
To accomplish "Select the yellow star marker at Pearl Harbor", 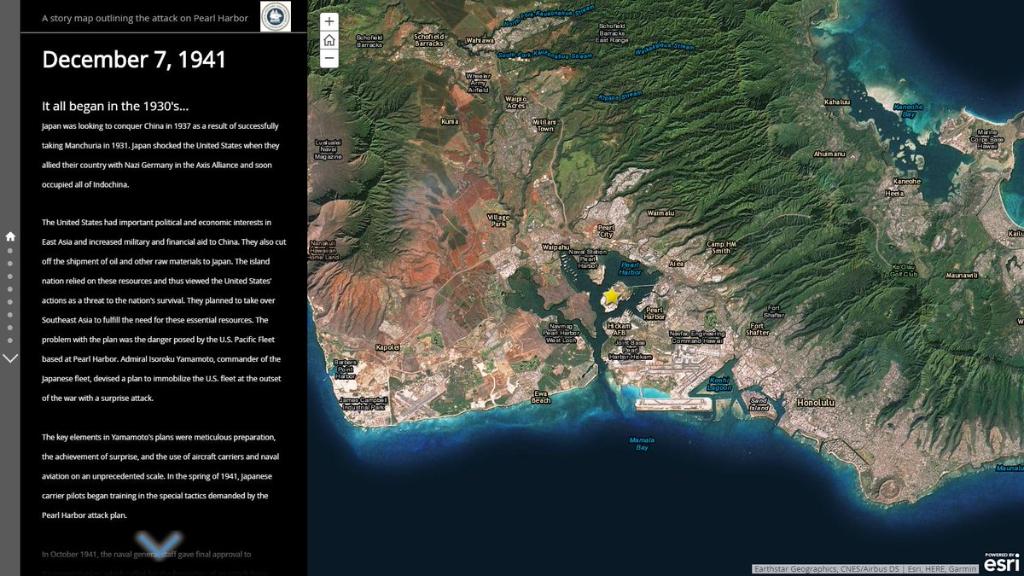I will click(x=611, y=297).
